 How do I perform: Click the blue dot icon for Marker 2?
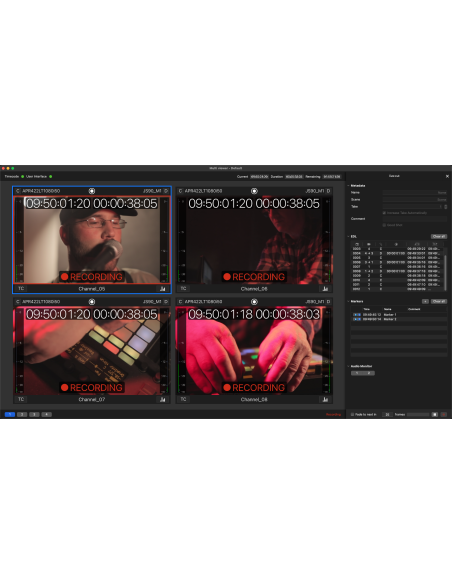click(x=359, y=319)
